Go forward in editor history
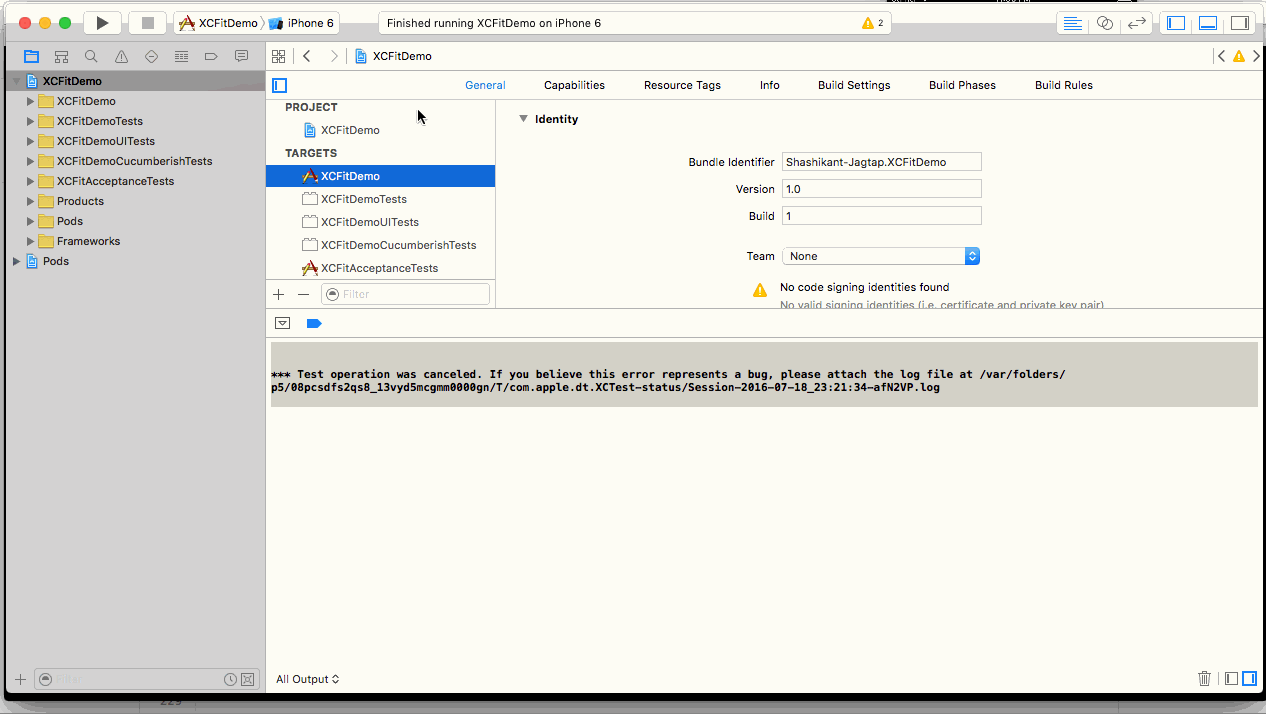1266x714 pixels. pyautogui.click(x=334, y=56)
